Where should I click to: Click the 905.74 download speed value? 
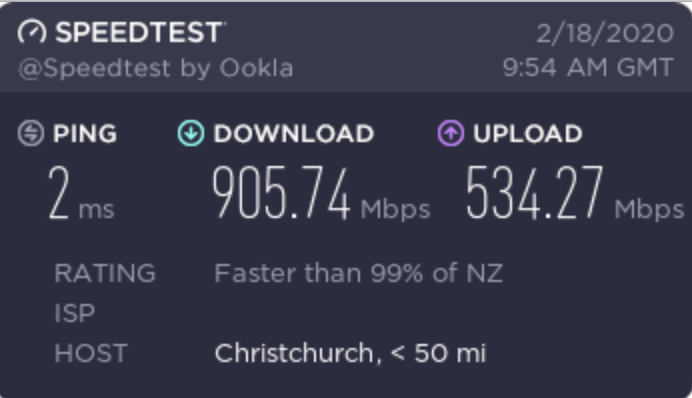[x=281, y=193]
